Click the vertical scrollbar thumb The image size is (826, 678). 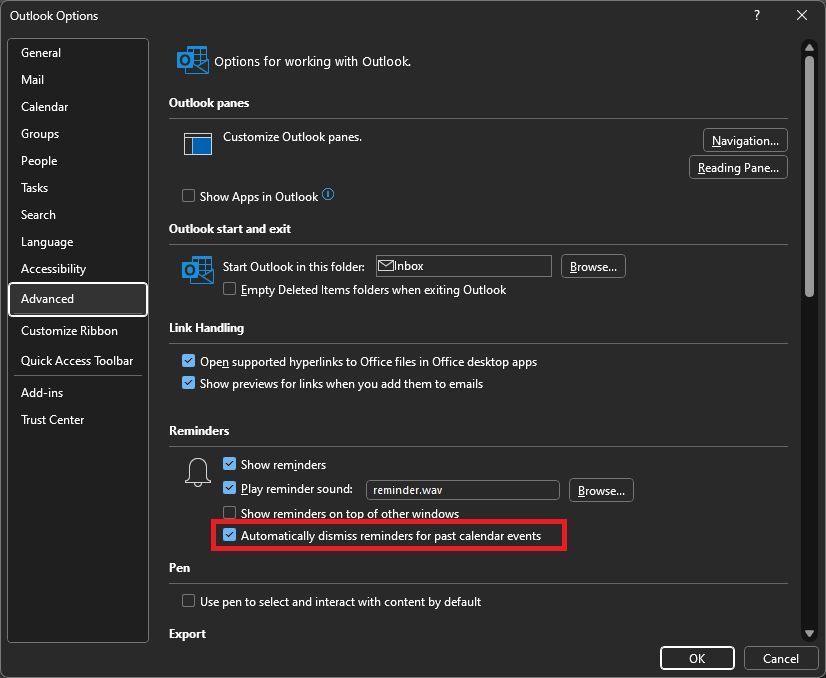[x=809, y=176]
